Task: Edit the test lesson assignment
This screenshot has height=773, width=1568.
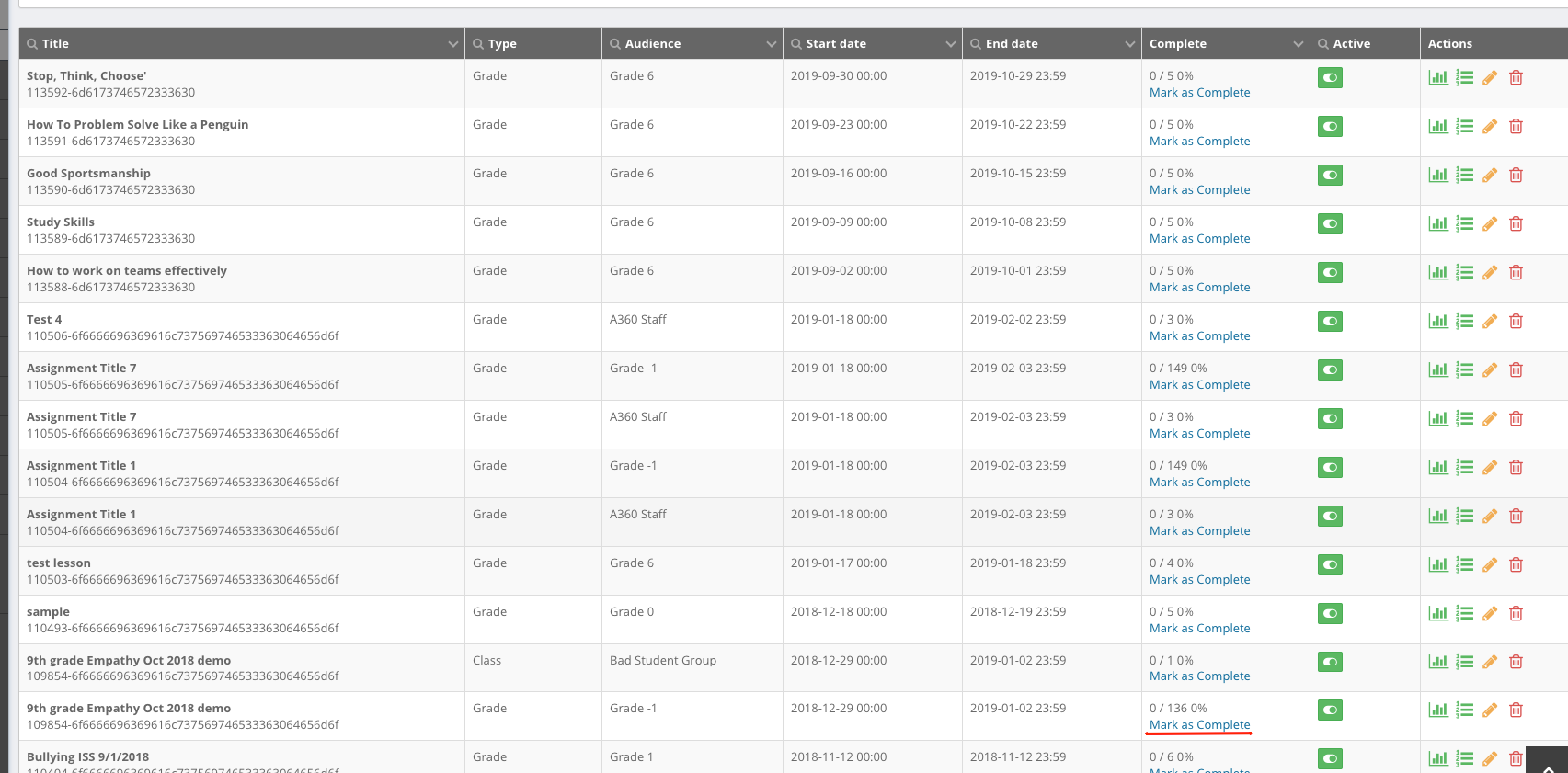Action: 1490,565
